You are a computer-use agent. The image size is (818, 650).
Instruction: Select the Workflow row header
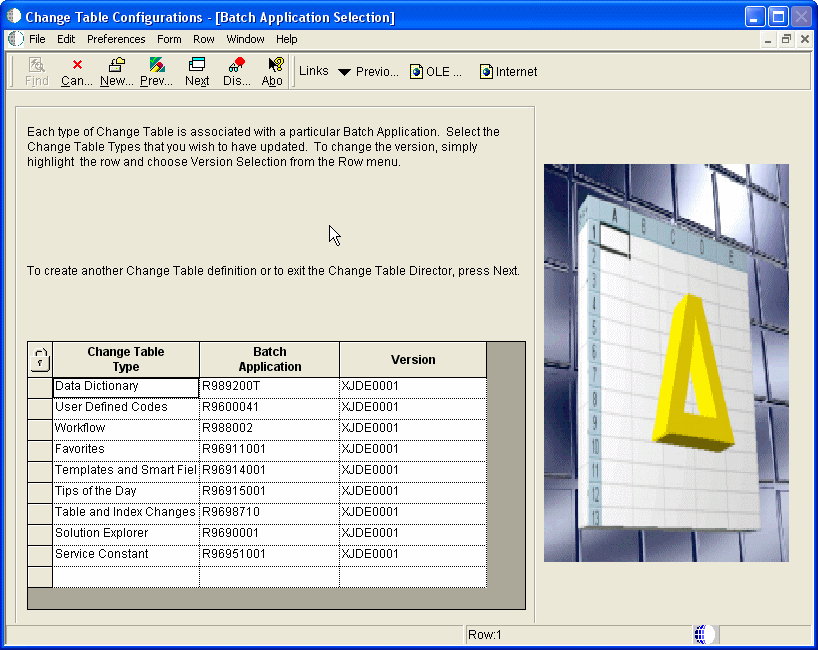40,429
